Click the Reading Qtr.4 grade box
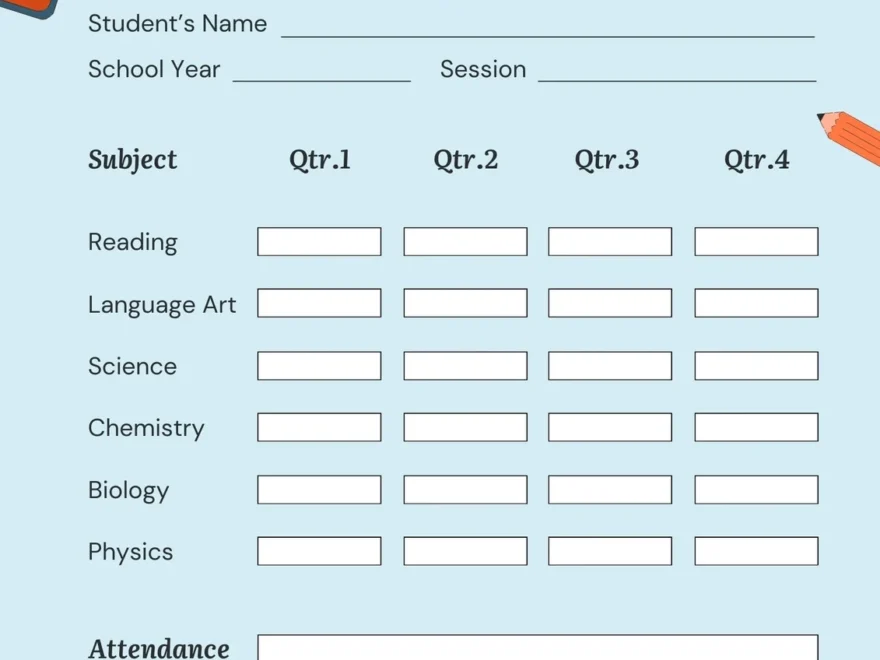Viewport: 880px width, 660px height. [x=756, y=242]
